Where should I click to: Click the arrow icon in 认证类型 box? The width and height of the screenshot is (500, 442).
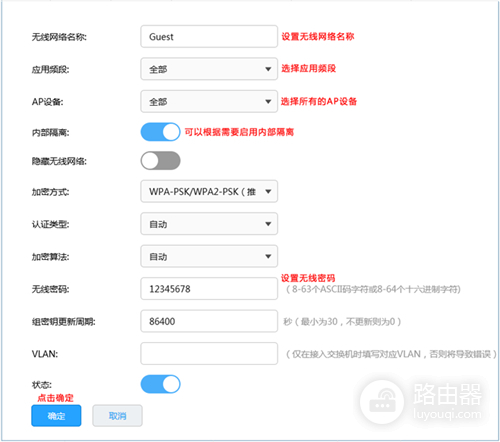(268, 224)
